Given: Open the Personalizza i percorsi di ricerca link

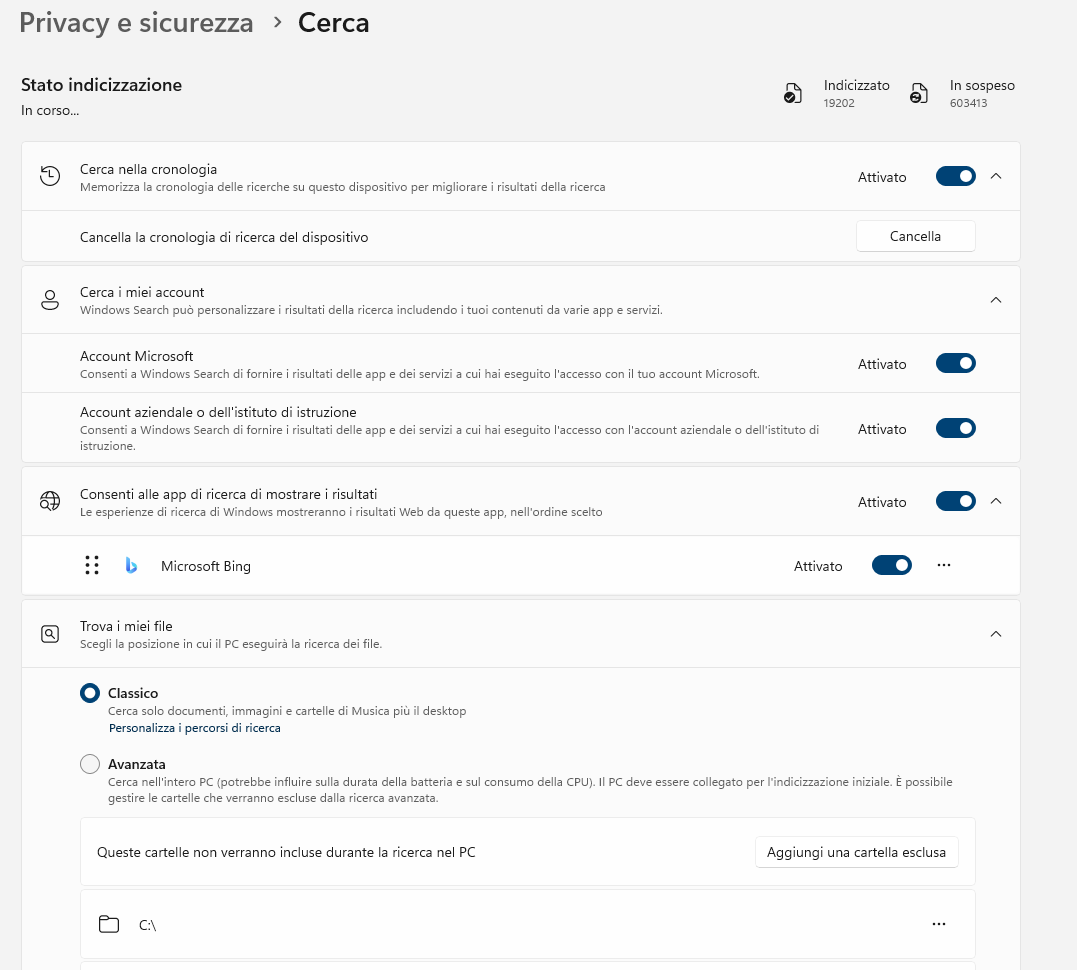Looking at the screenshot, I should click(194, 728).
